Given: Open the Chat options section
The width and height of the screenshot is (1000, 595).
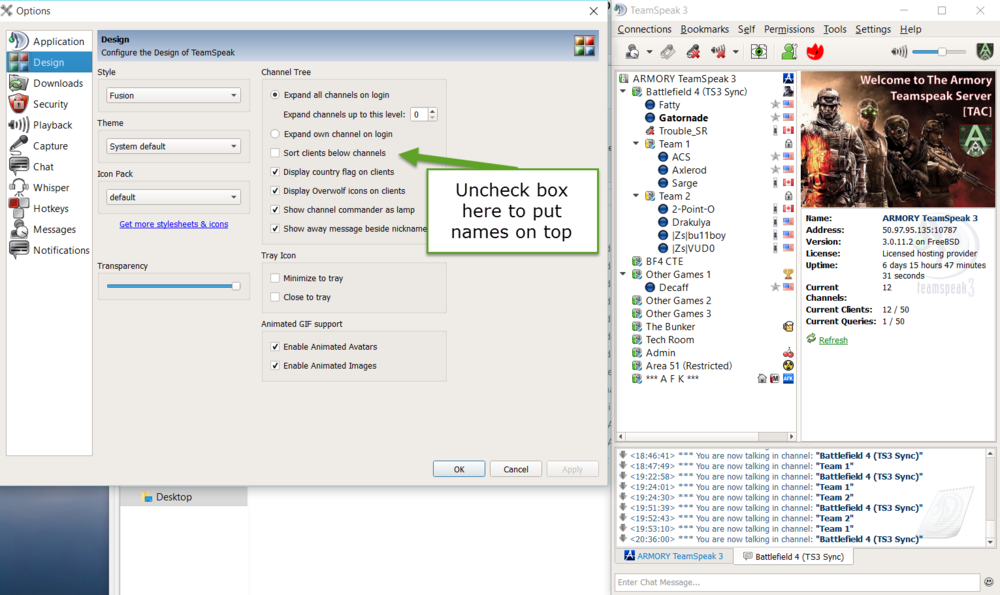Looking at the screenshot, I should tap(49, 166).
